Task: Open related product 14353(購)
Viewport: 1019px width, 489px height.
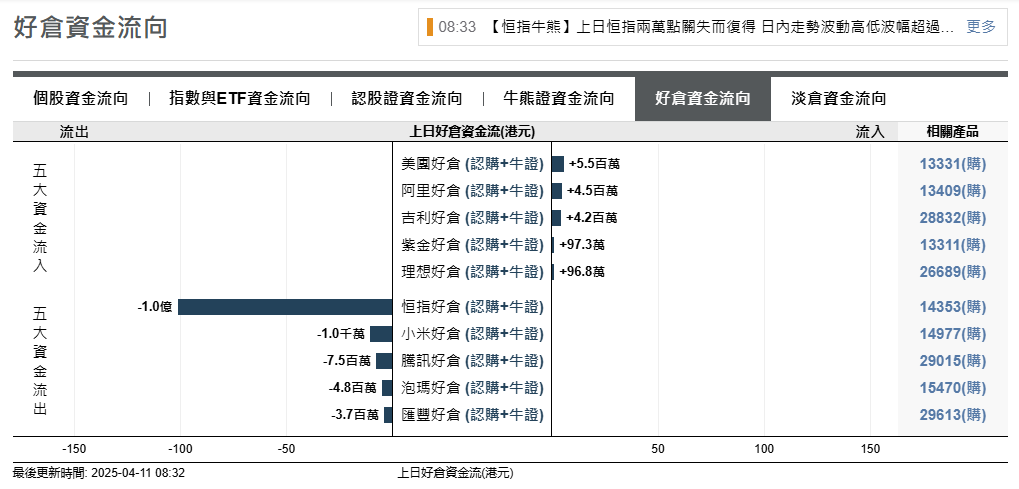Action: pos(952,307)
